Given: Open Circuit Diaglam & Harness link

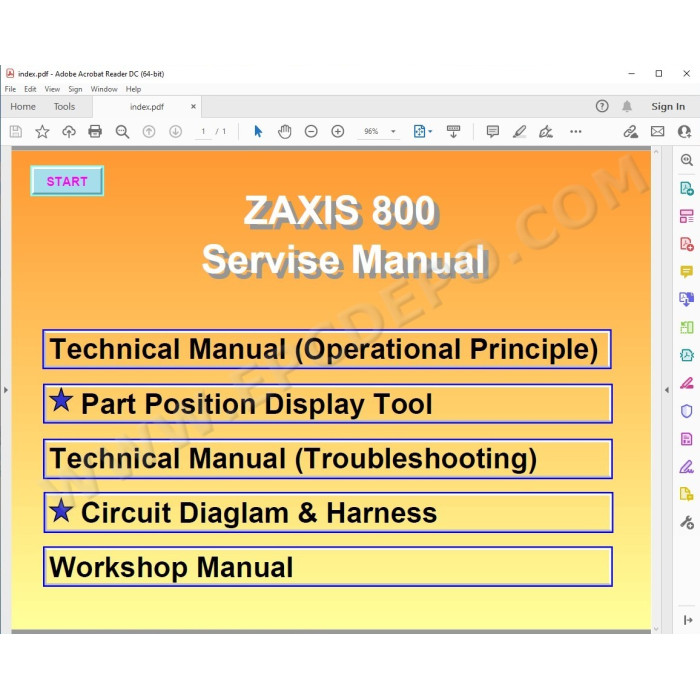Looking at the screenshot, I should (328, 512).
